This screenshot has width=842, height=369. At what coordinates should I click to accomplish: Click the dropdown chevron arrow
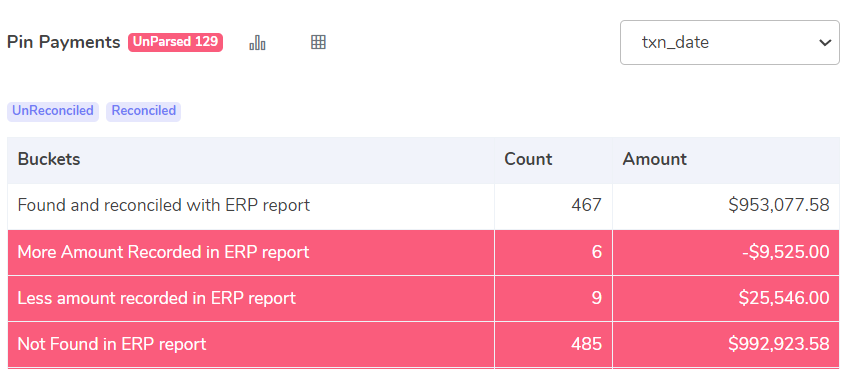coord(825,42)
